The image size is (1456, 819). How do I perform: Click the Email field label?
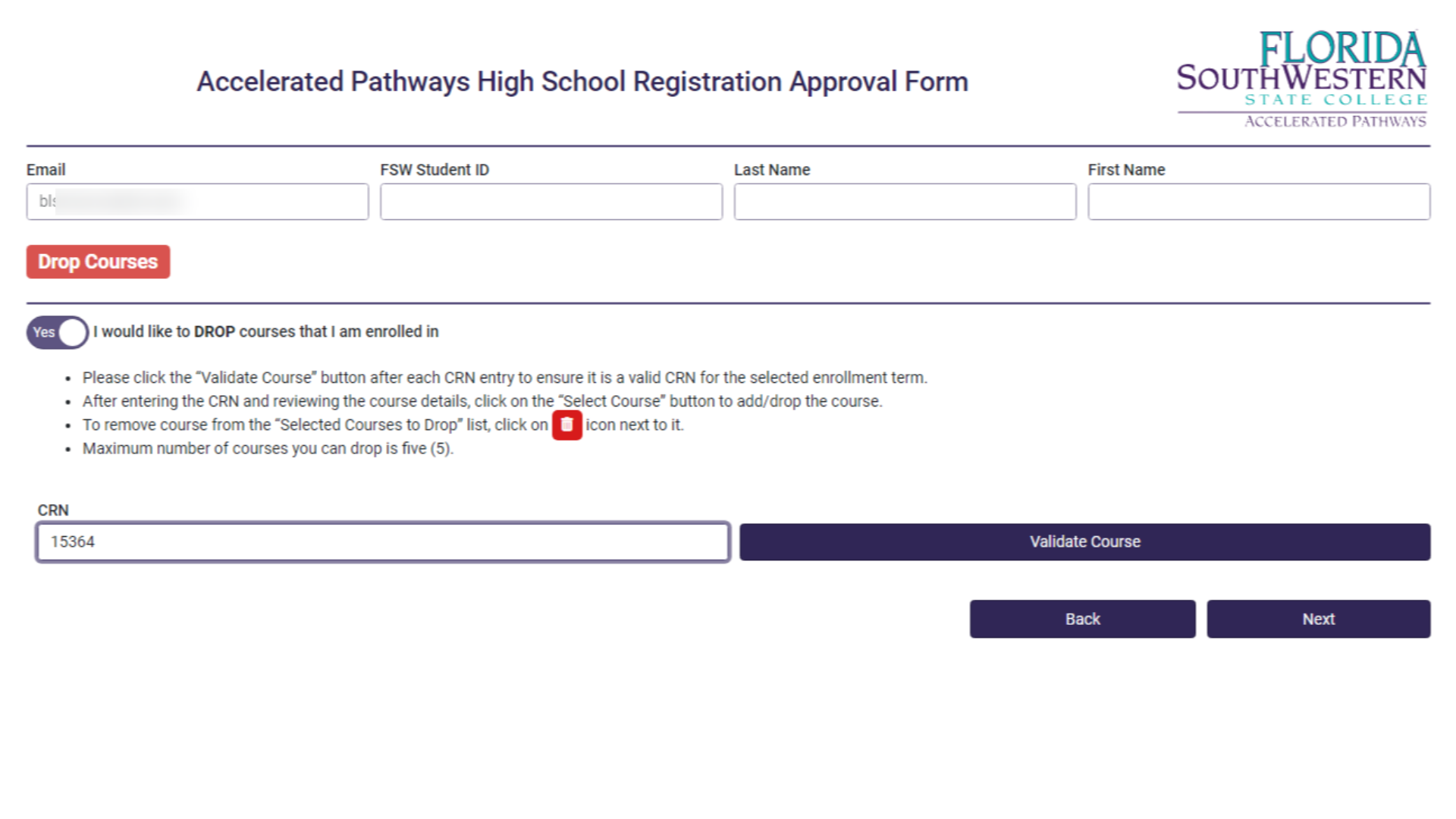pyautogui.click(x=45, y=170)
